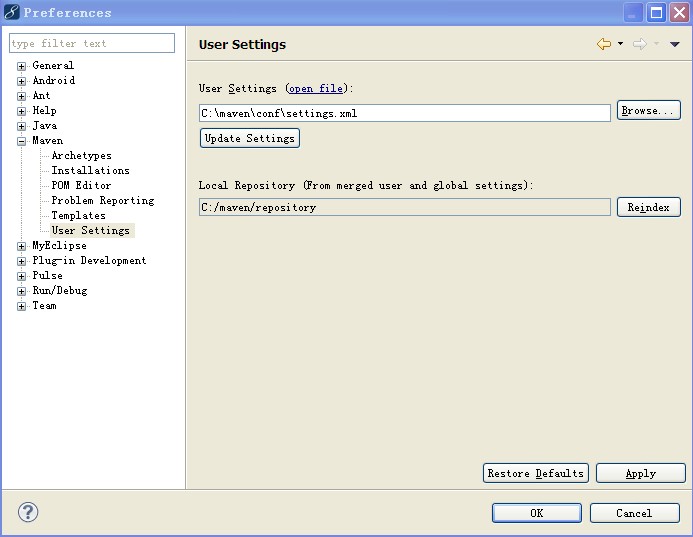
Task: Open the preferences page view menu triangle
Action: (x=674, y=44)
